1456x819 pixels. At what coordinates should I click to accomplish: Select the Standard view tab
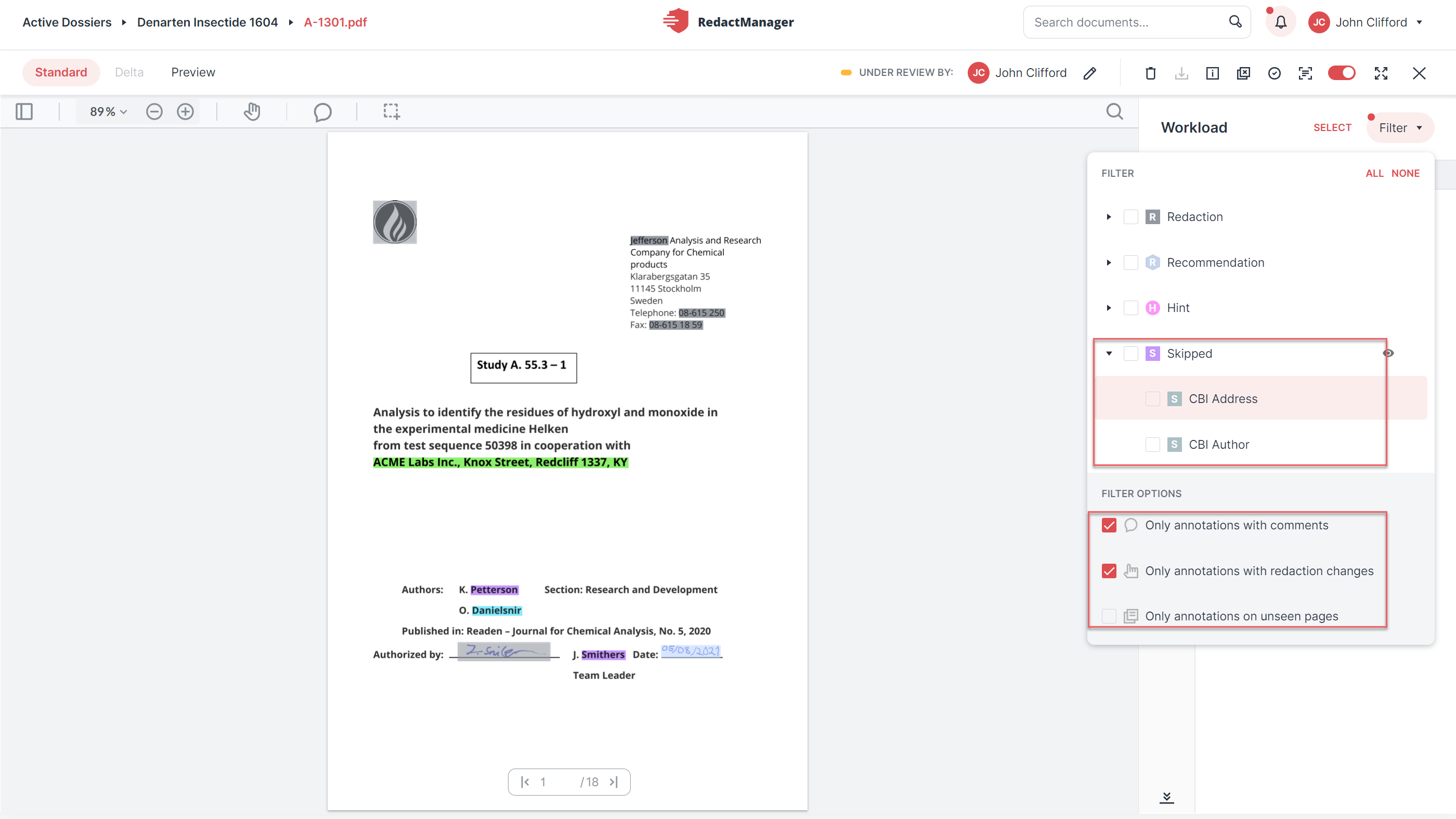point(61,72)
